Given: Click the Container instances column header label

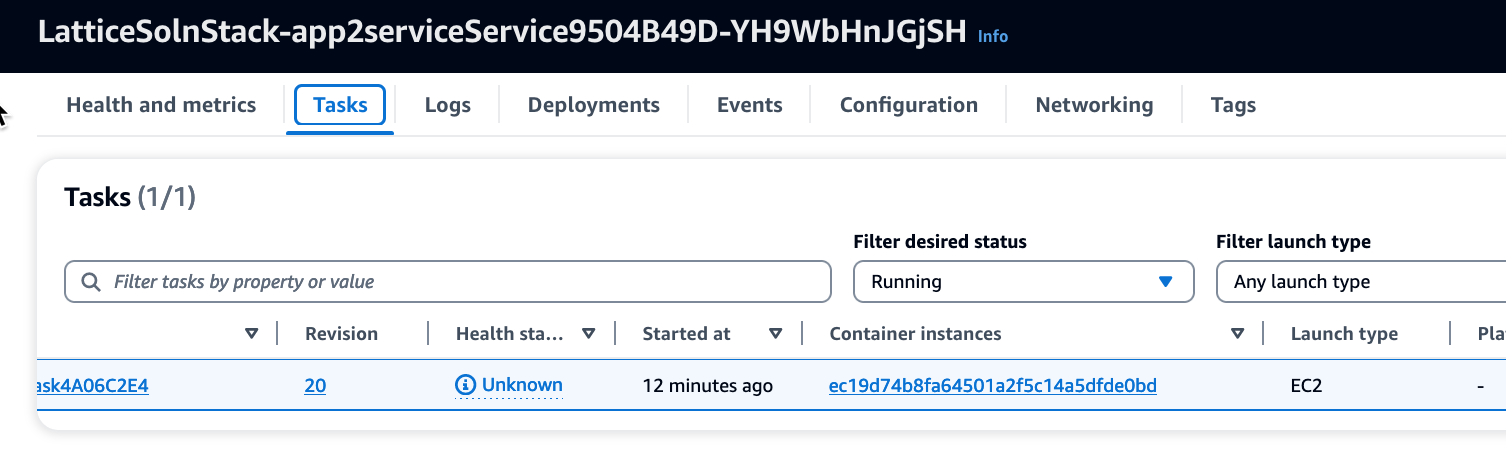Looking at the screenshot, I should 915,334.
